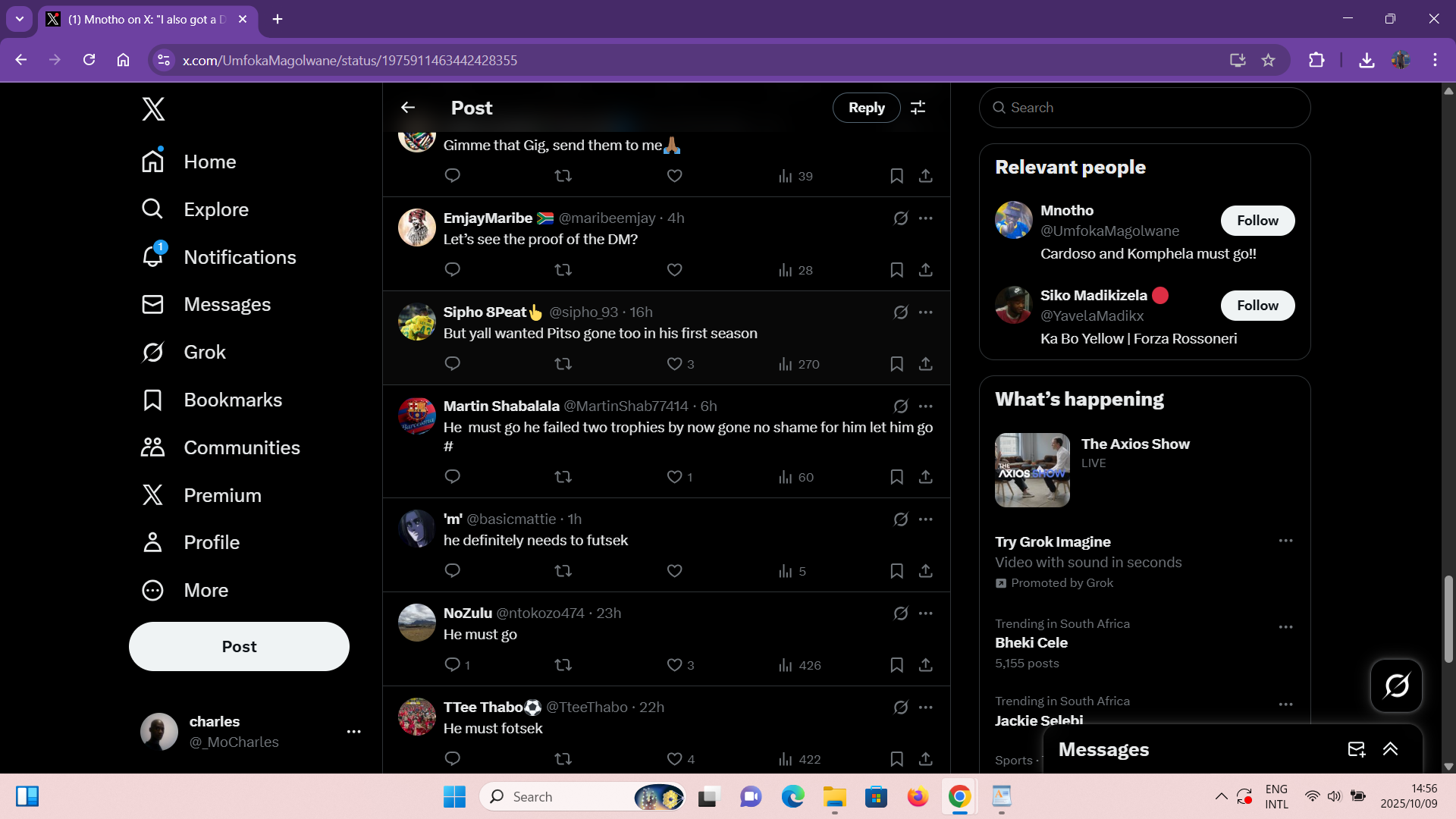Open the floating Grok button
The height and width of the screenshot is (819, 1456).
point(1396,686)
